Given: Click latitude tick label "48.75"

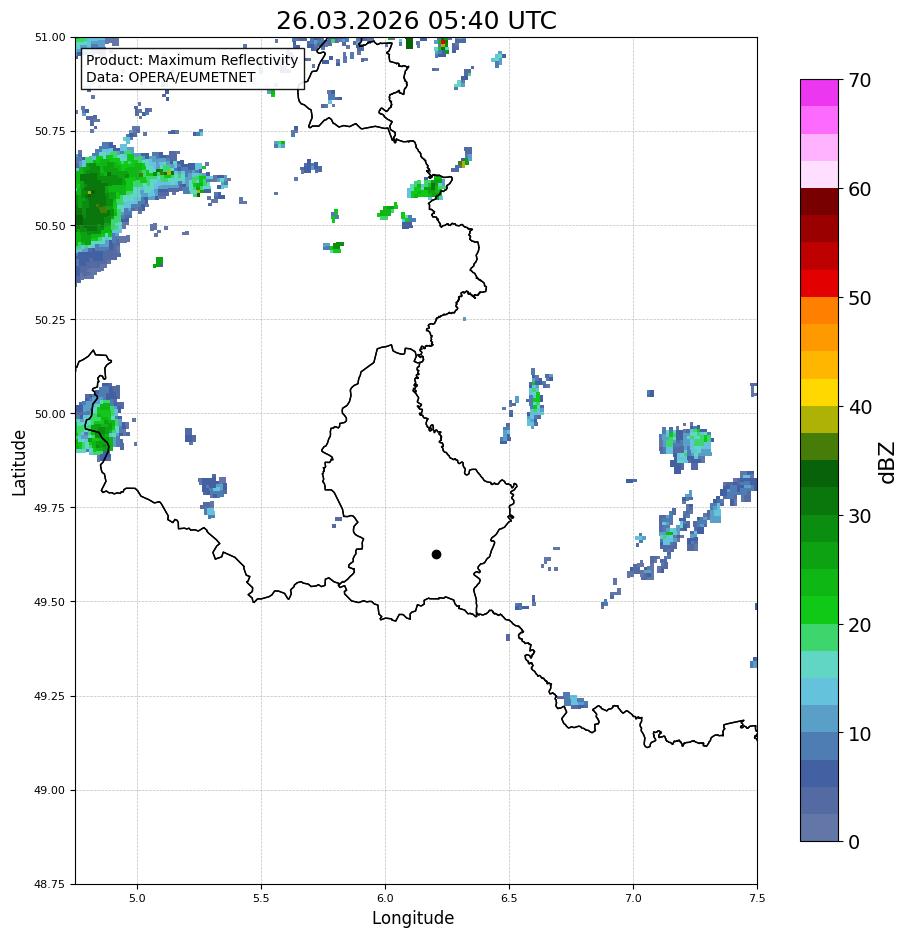Looking at the screenshot, I should point(50,884).
